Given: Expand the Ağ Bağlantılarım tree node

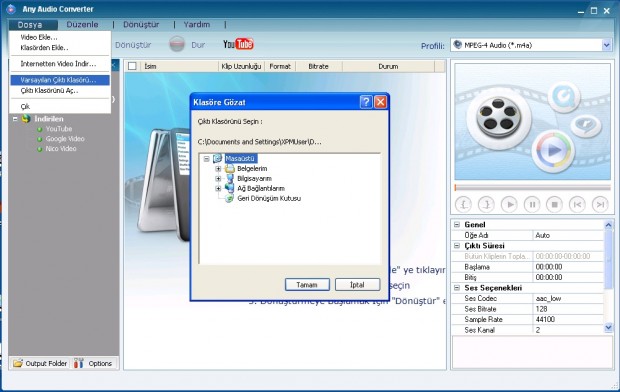Looking at the screenshot, I should click(218, 188).
